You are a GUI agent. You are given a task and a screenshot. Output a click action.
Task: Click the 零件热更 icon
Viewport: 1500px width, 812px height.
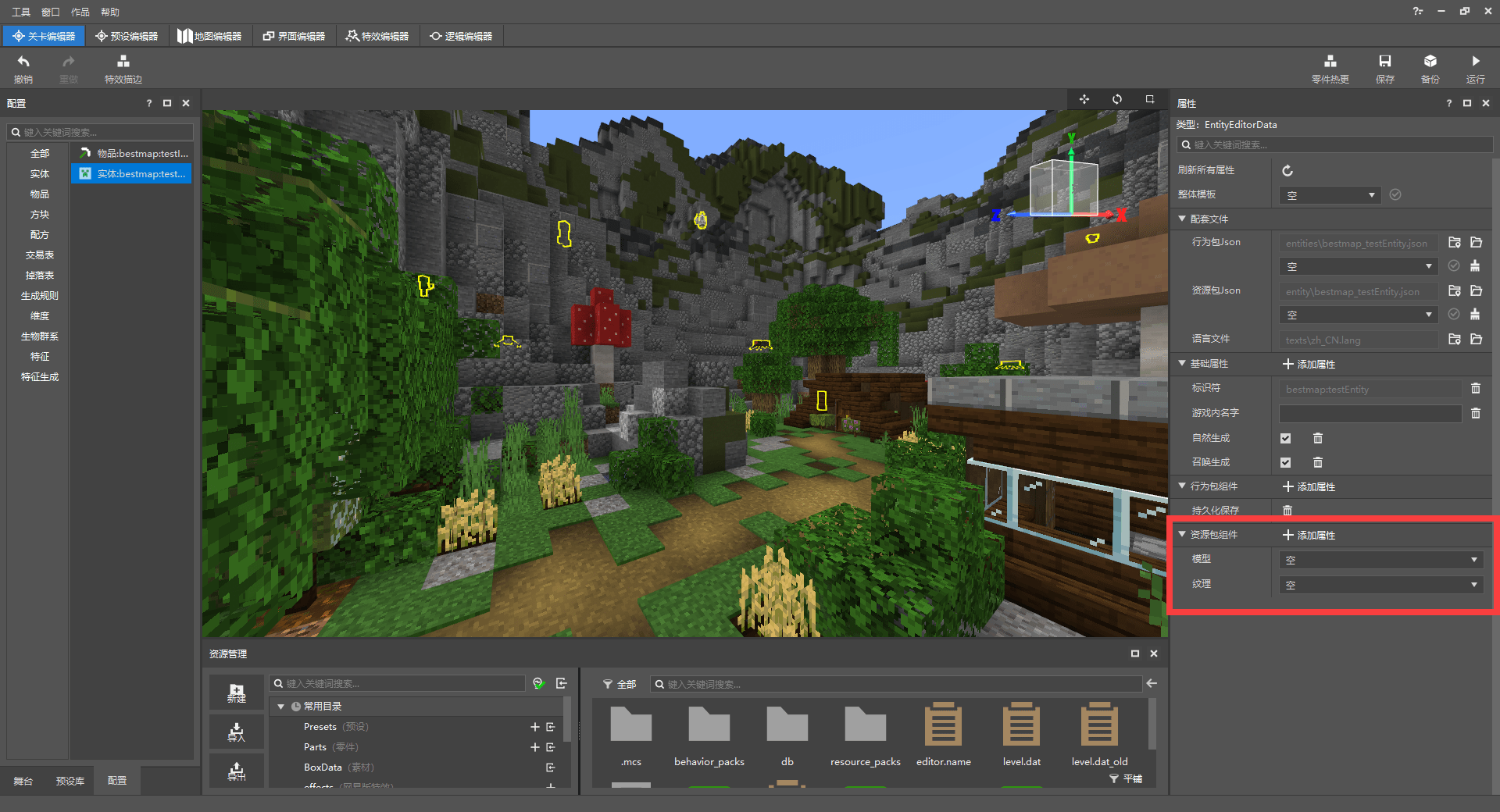click(x=1330, y=62)
